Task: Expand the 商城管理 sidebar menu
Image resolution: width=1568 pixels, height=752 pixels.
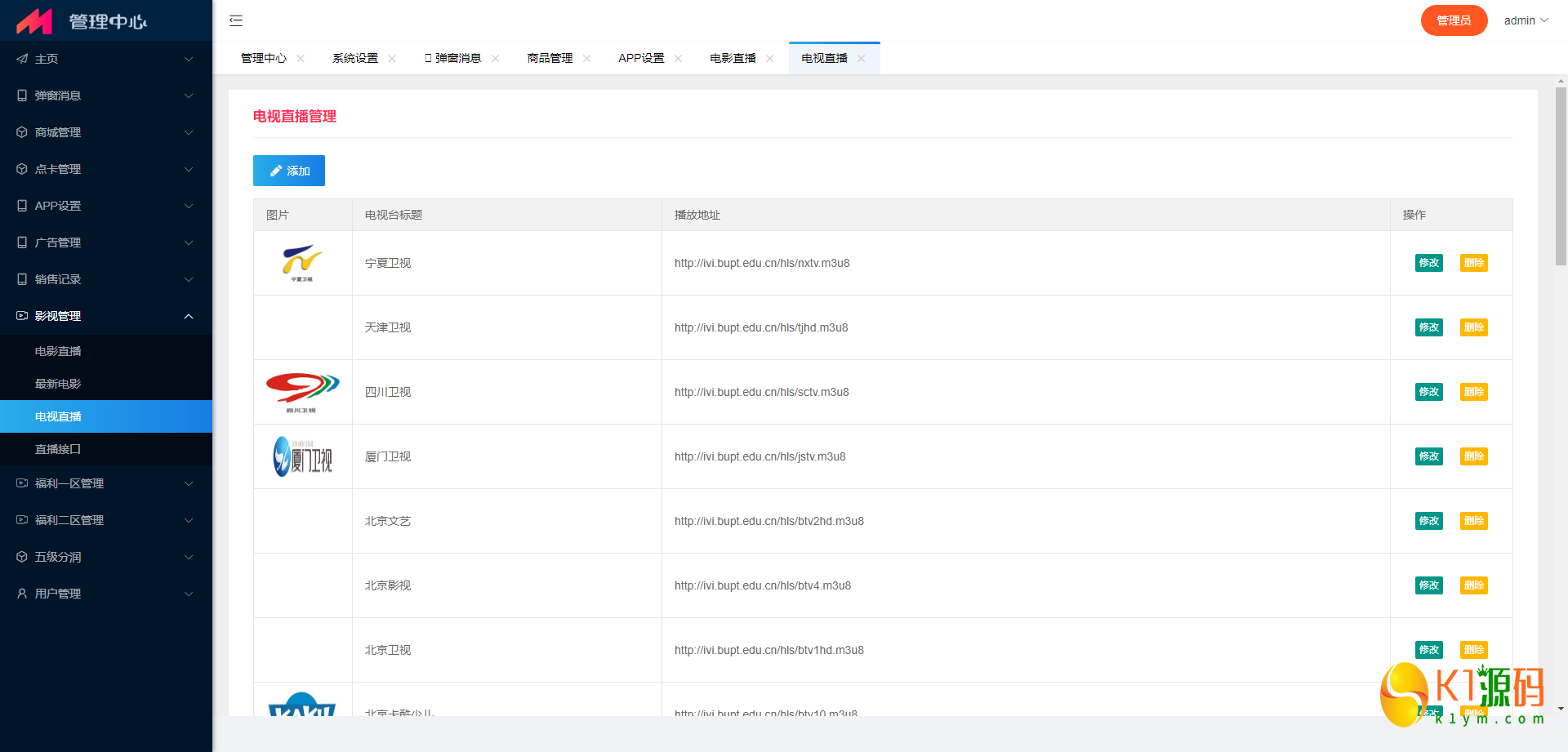Action: pyautogui.click(x=106, y=132)
